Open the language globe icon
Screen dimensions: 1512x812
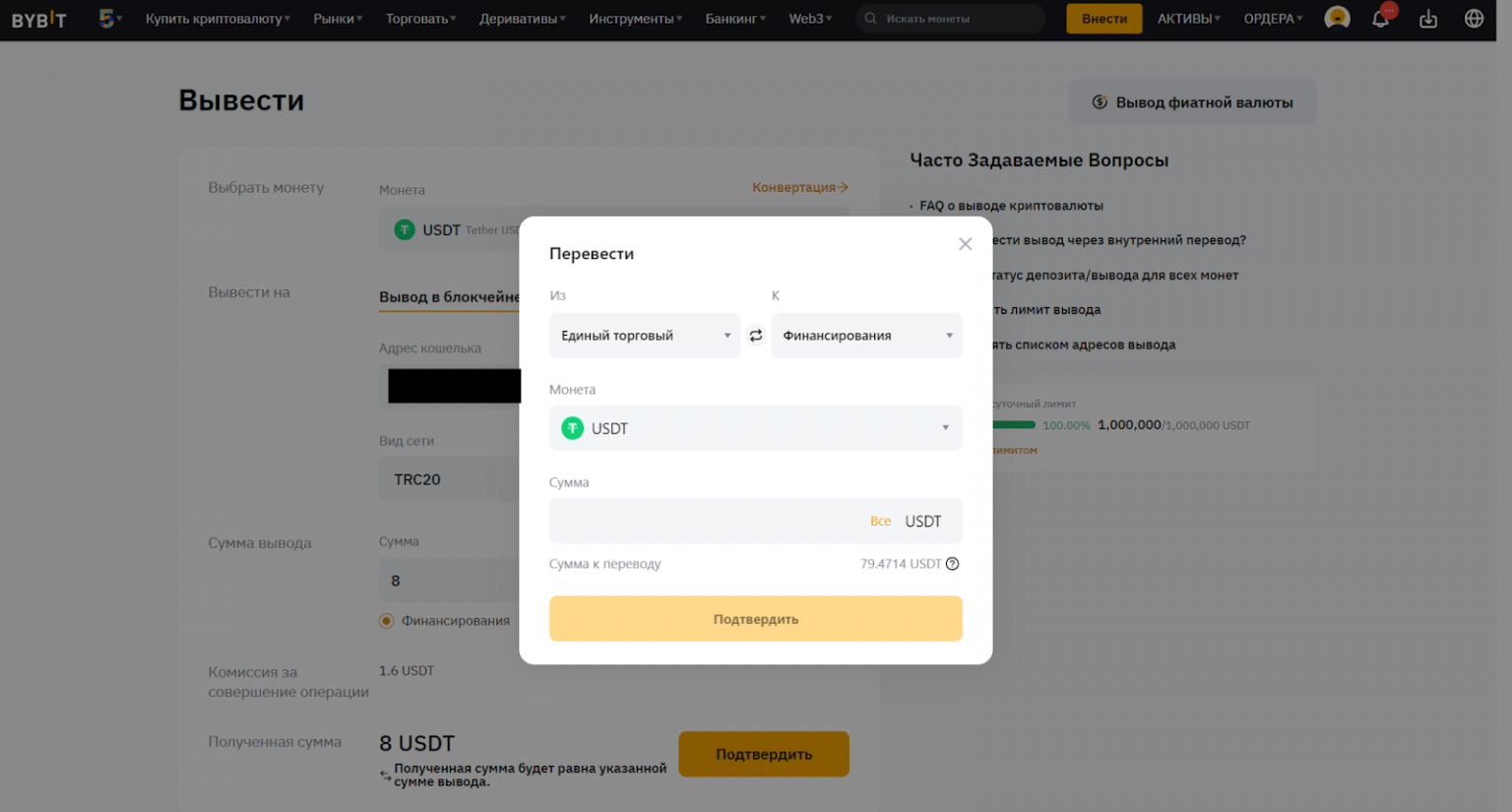click(1472, 18)
